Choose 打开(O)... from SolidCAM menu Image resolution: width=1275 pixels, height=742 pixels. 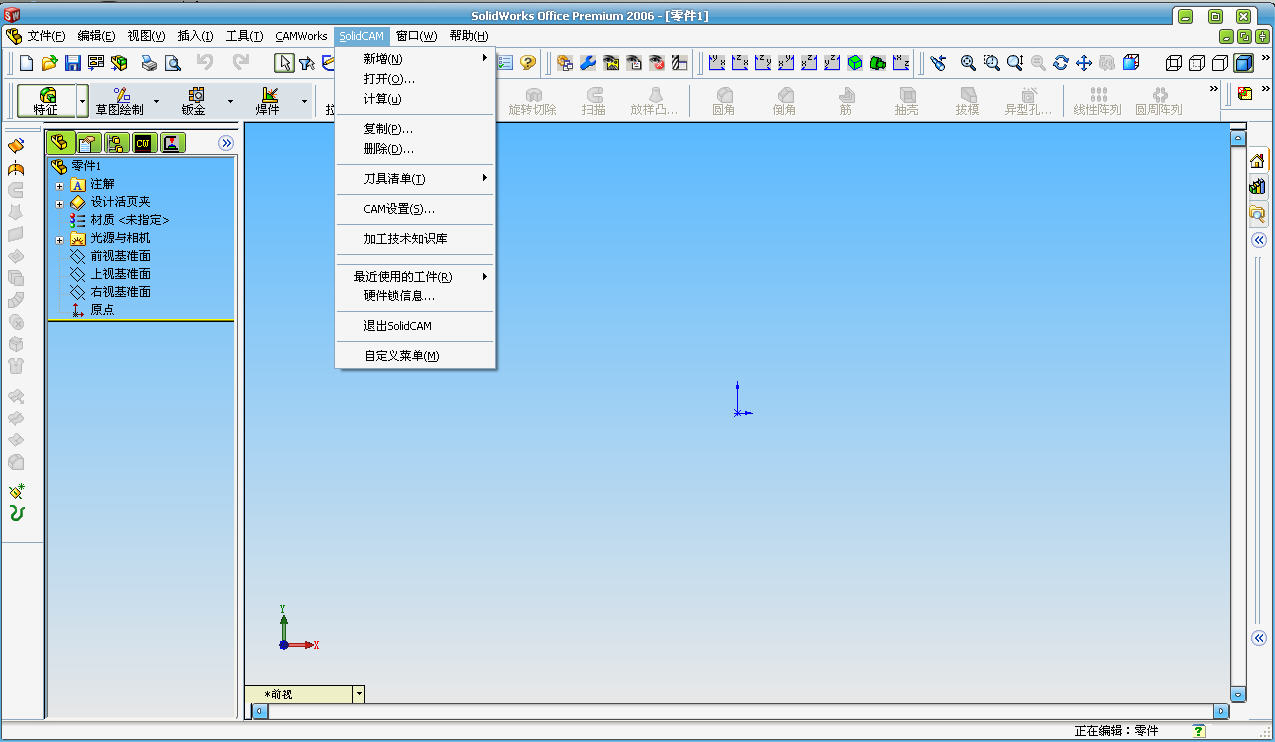(415, 78)
